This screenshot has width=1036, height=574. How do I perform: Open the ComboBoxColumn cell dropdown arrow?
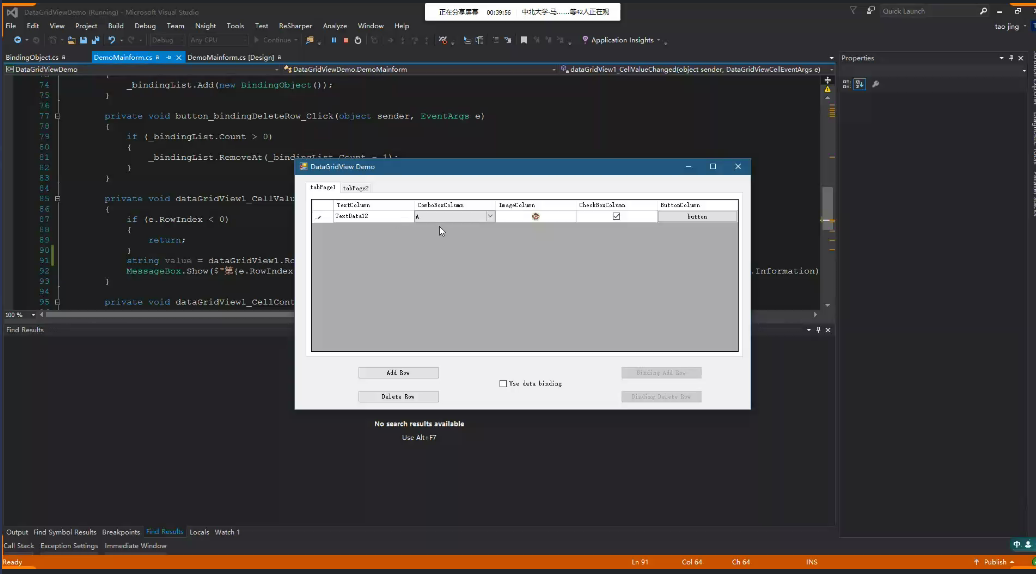(x=489, y=216)
